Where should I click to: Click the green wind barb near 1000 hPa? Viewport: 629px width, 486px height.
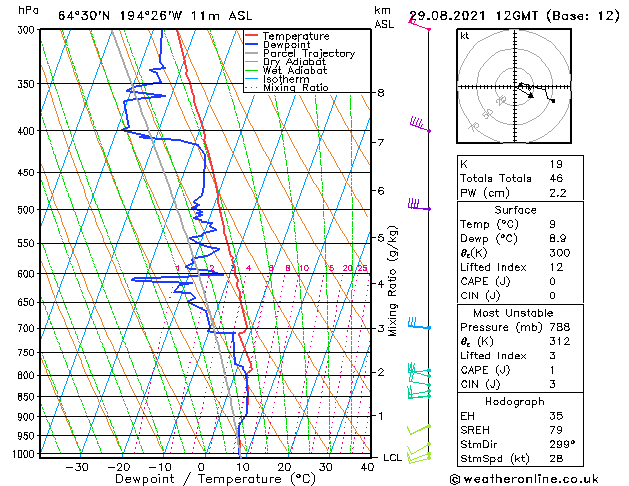coord(419,455)
